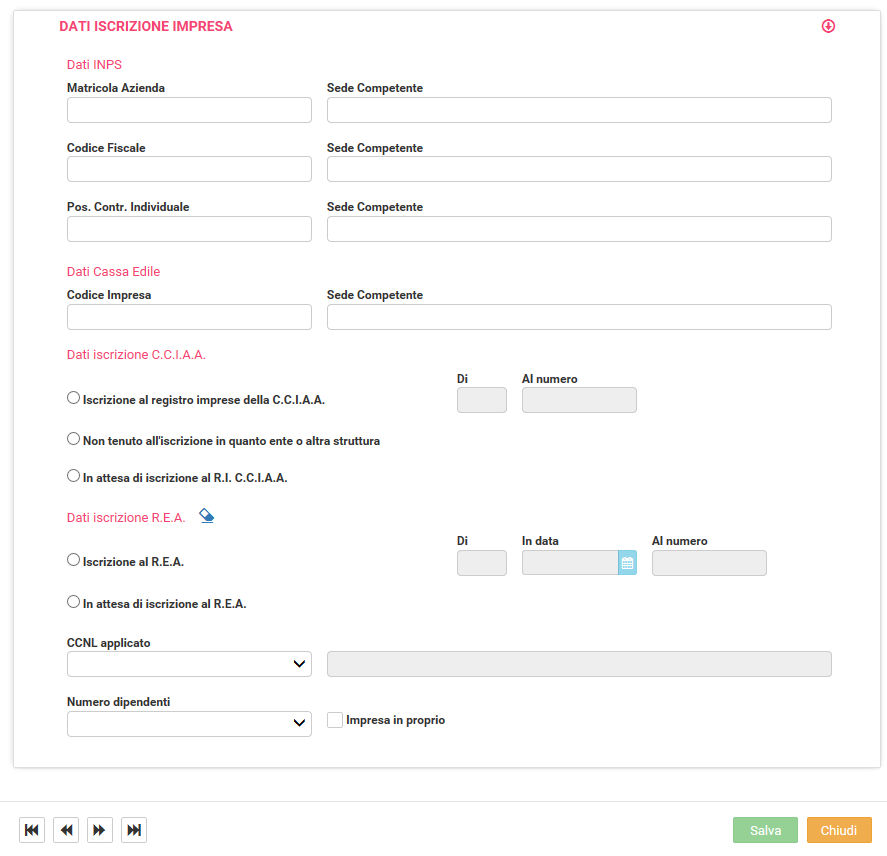This screenshot has width=887, height=856.
Task: Focus the Codice Fiscale input field
Action: [x=189, y=169]
